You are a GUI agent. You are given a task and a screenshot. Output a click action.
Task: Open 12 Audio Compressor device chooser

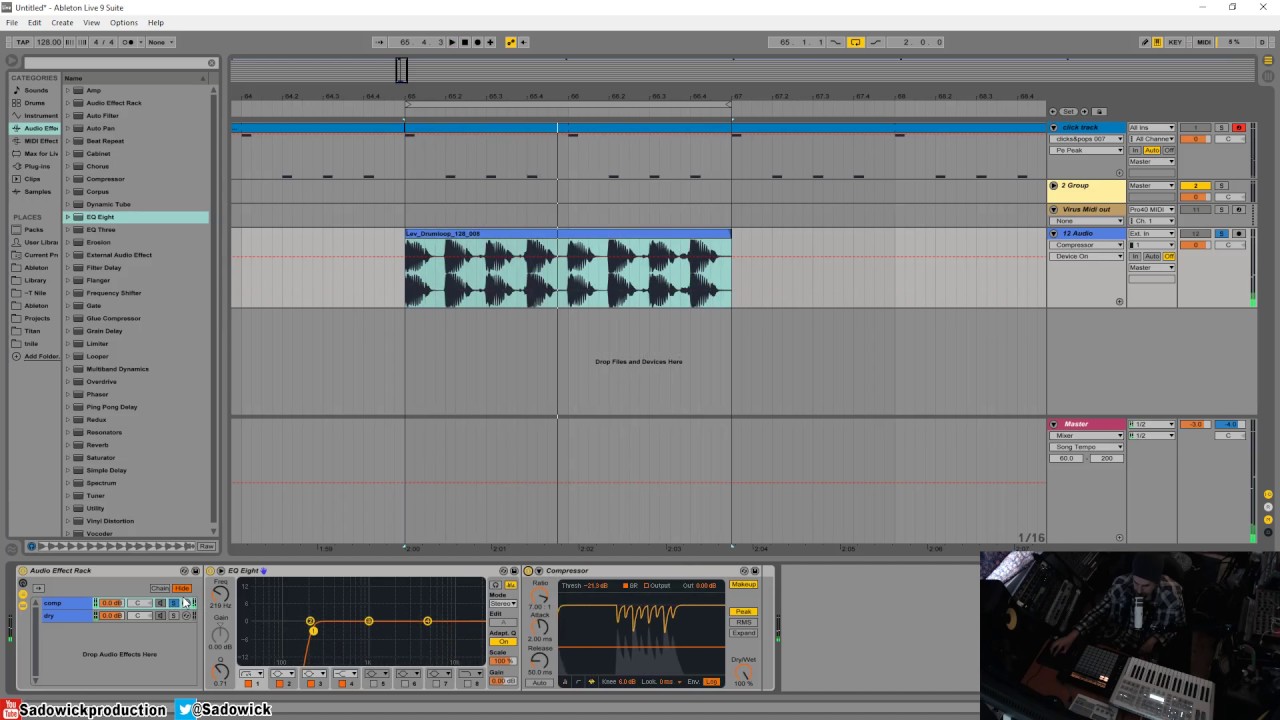point(1087,245)
